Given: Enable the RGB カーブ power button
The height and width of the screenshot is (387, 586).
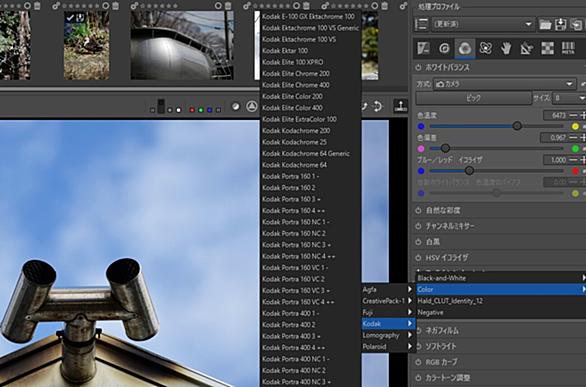Looking at the screenshot, I should point(418,362).
